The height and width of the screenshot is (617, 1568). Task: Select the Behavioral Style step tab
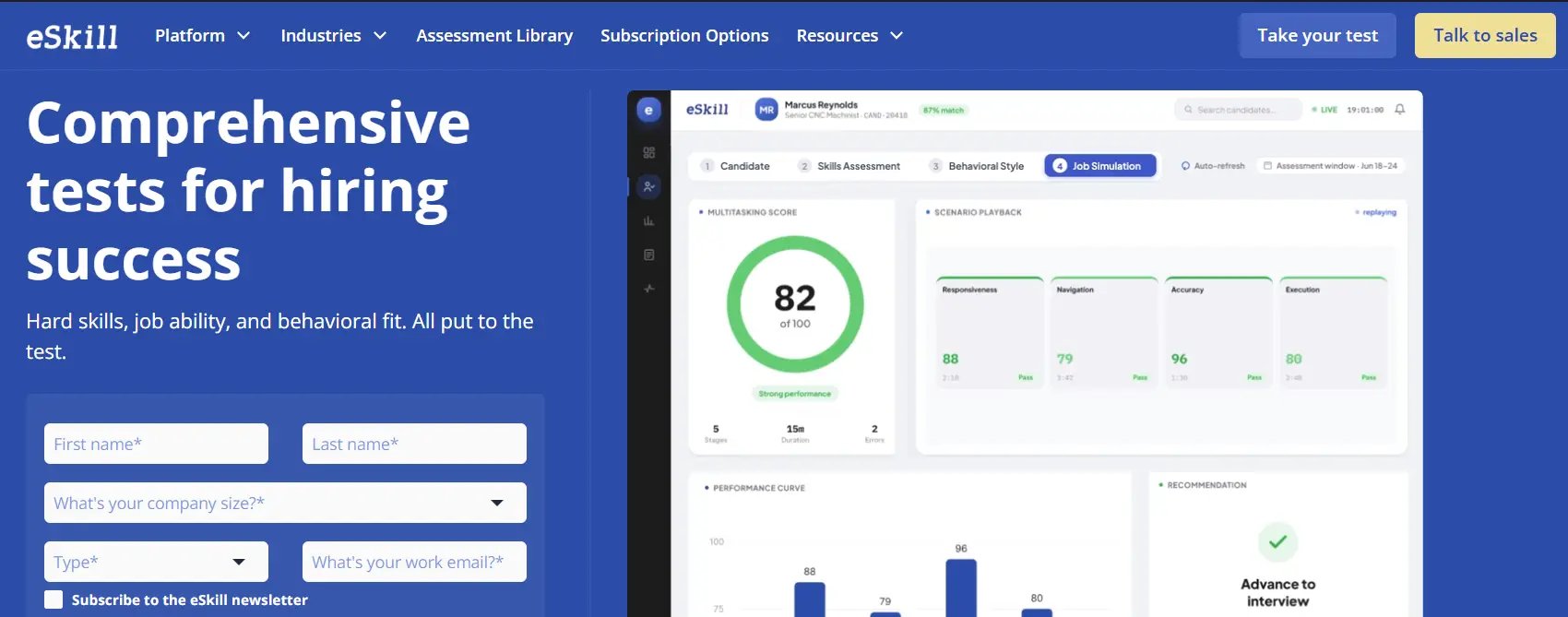click(x=978, y=166)
